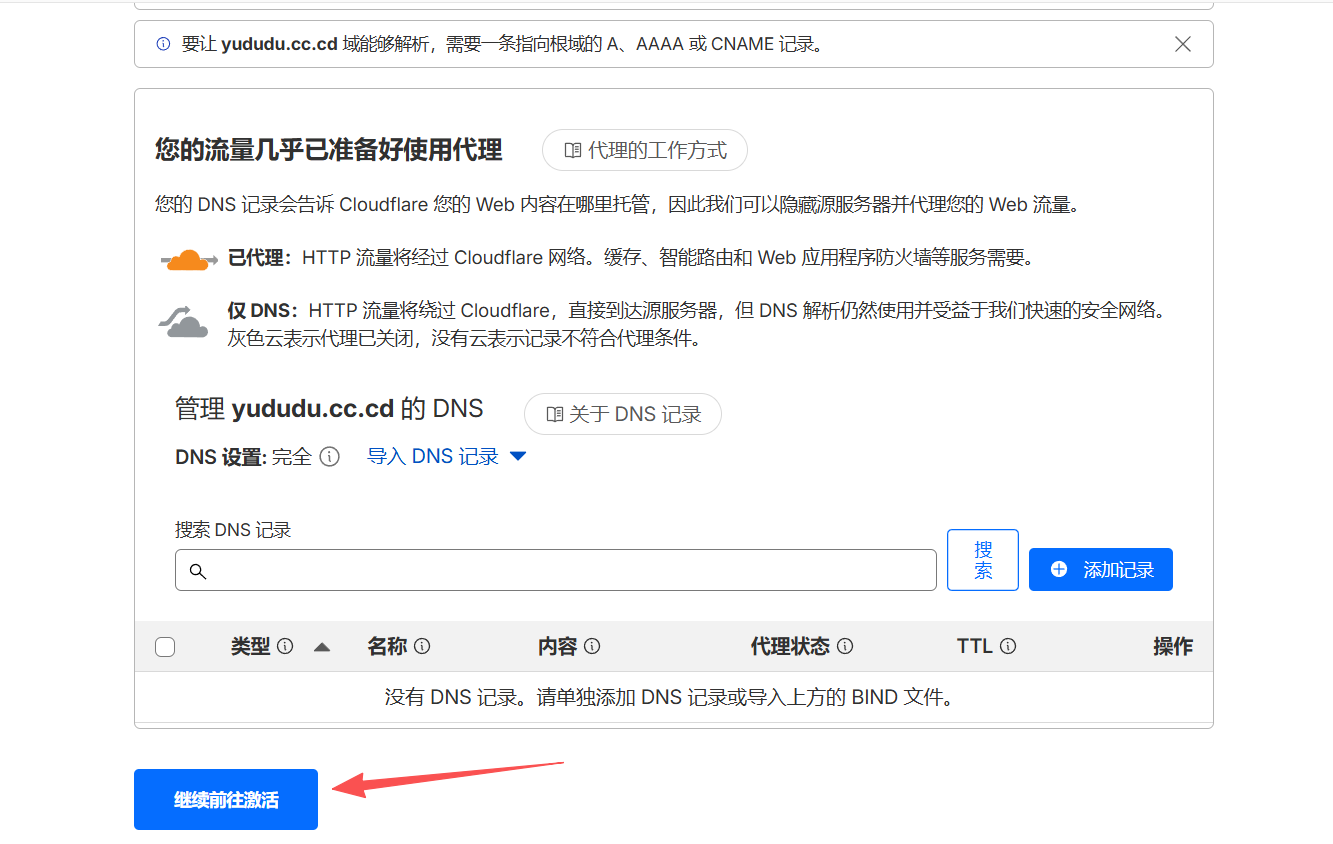
Task: Click the 搜索 button
Action: 983,560
